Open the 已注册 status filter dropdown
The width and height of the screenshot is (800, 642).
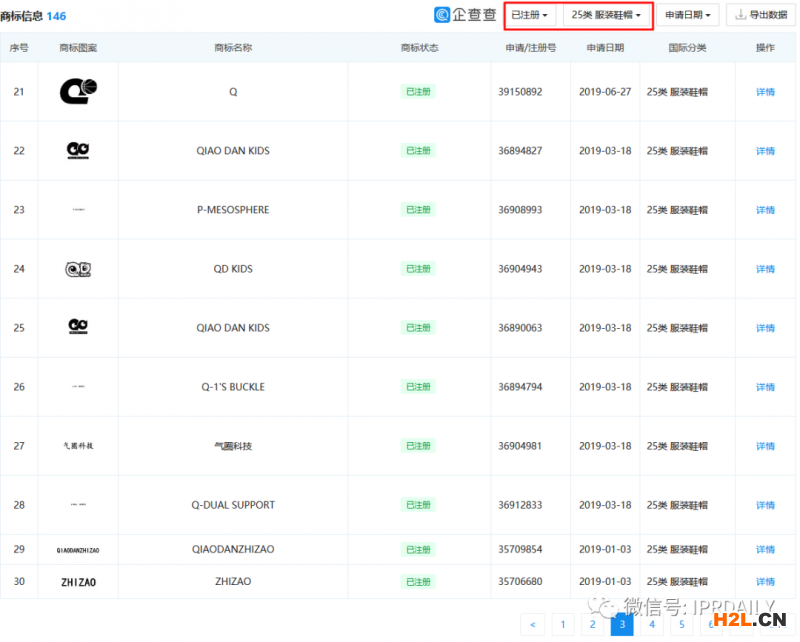(530, 15)
